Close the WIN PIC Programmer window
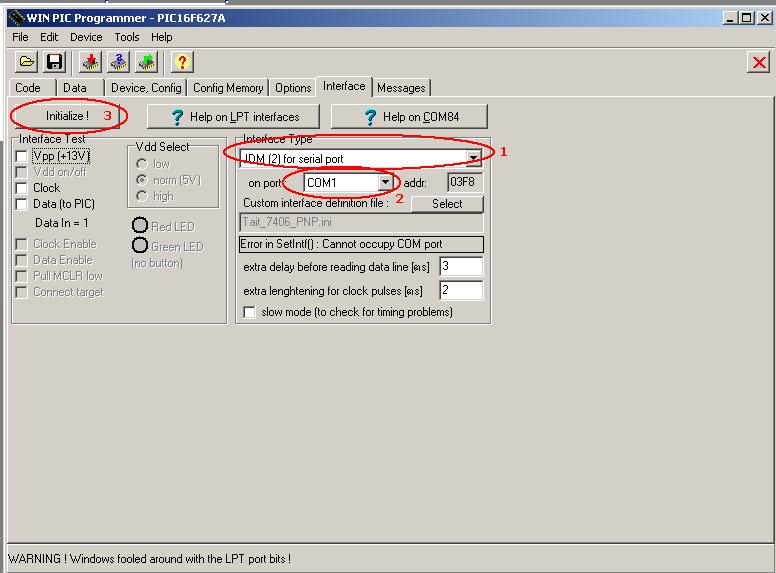 765,18
